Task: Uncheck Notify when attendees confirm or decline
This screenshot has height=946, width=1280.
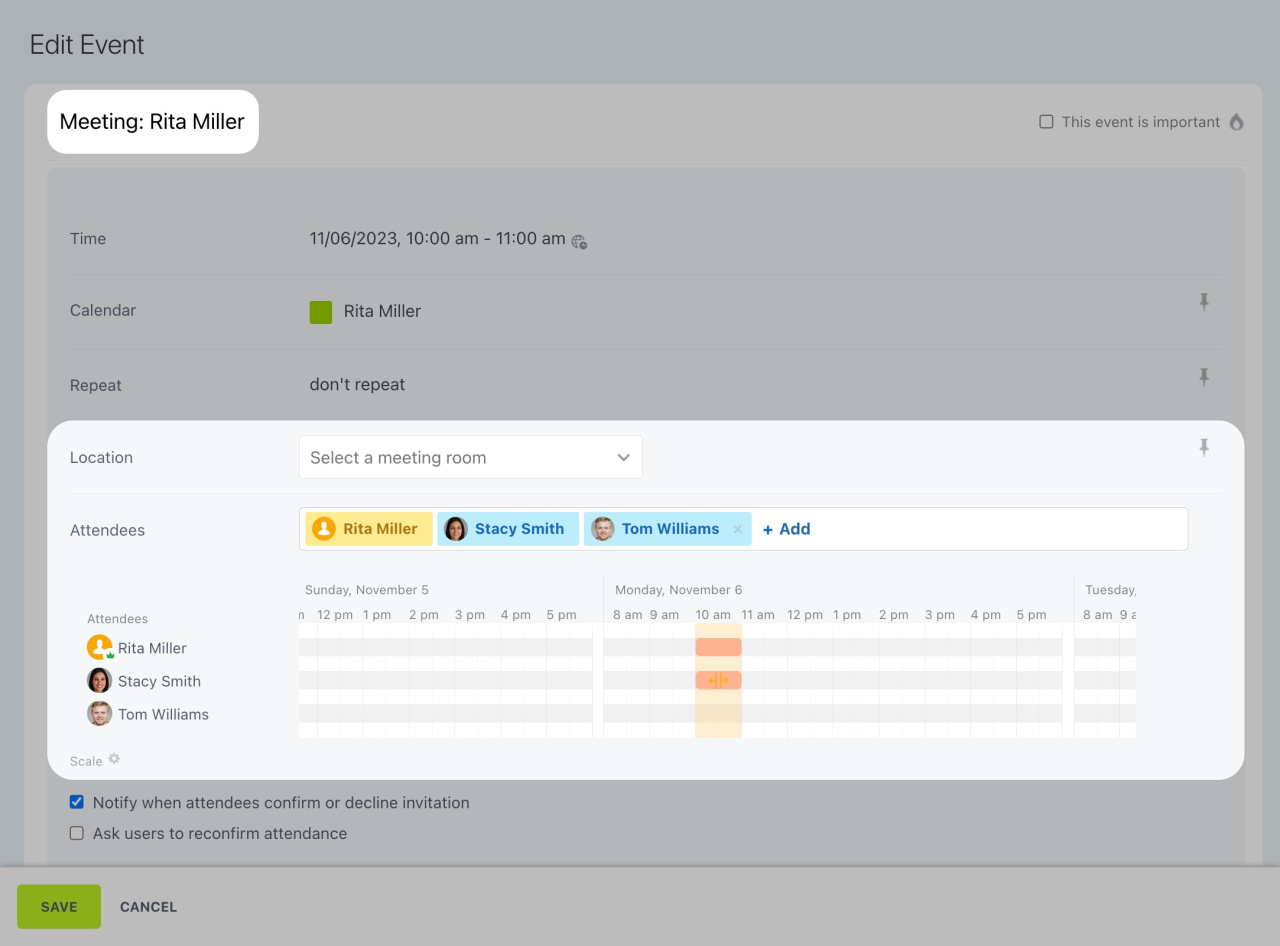Action: click(x=77, y=802)
